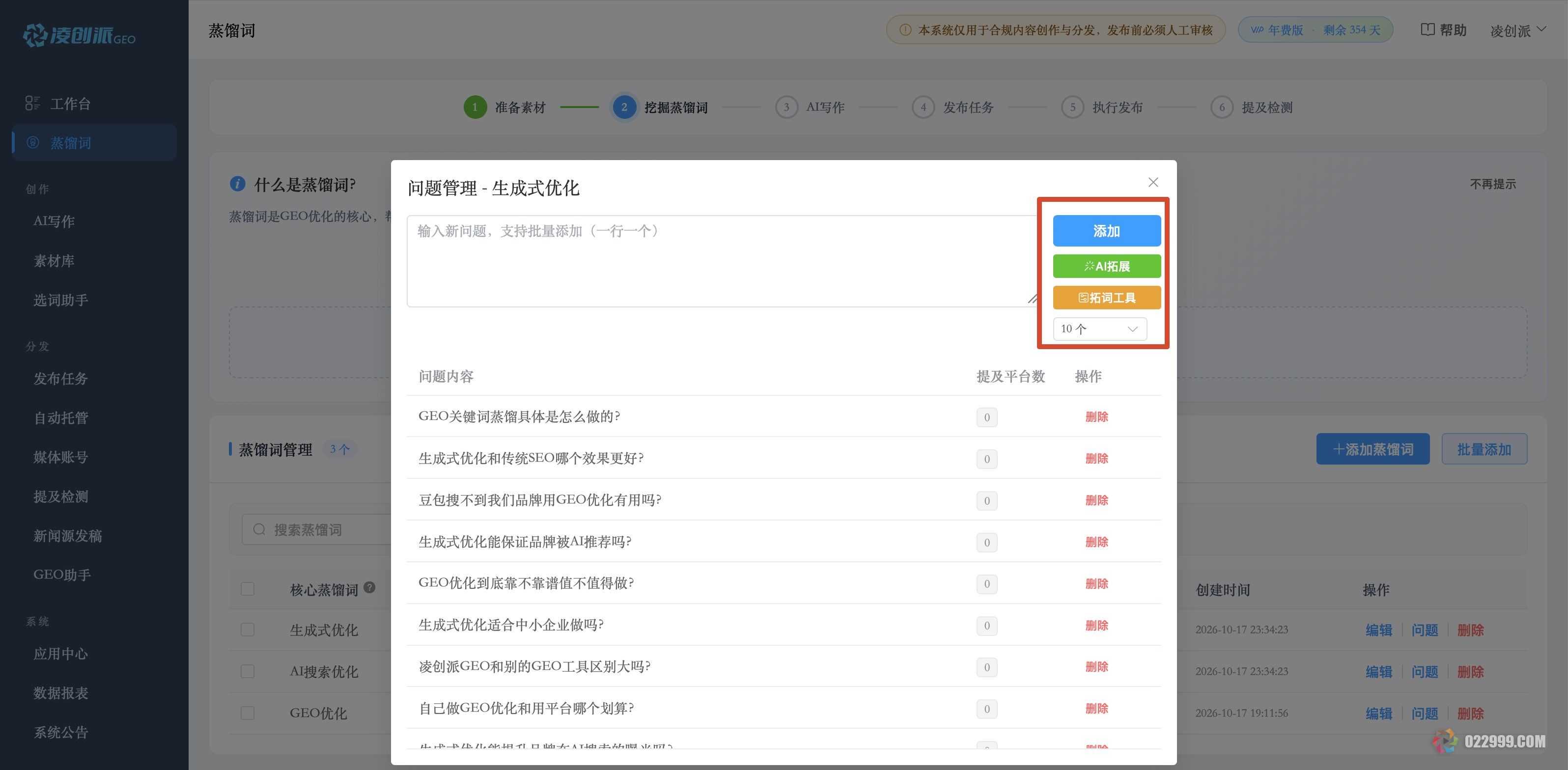This screenshot has width=1568, height=770.
Task: Click the 凌创派GEO logo
Action: point(79,35)
